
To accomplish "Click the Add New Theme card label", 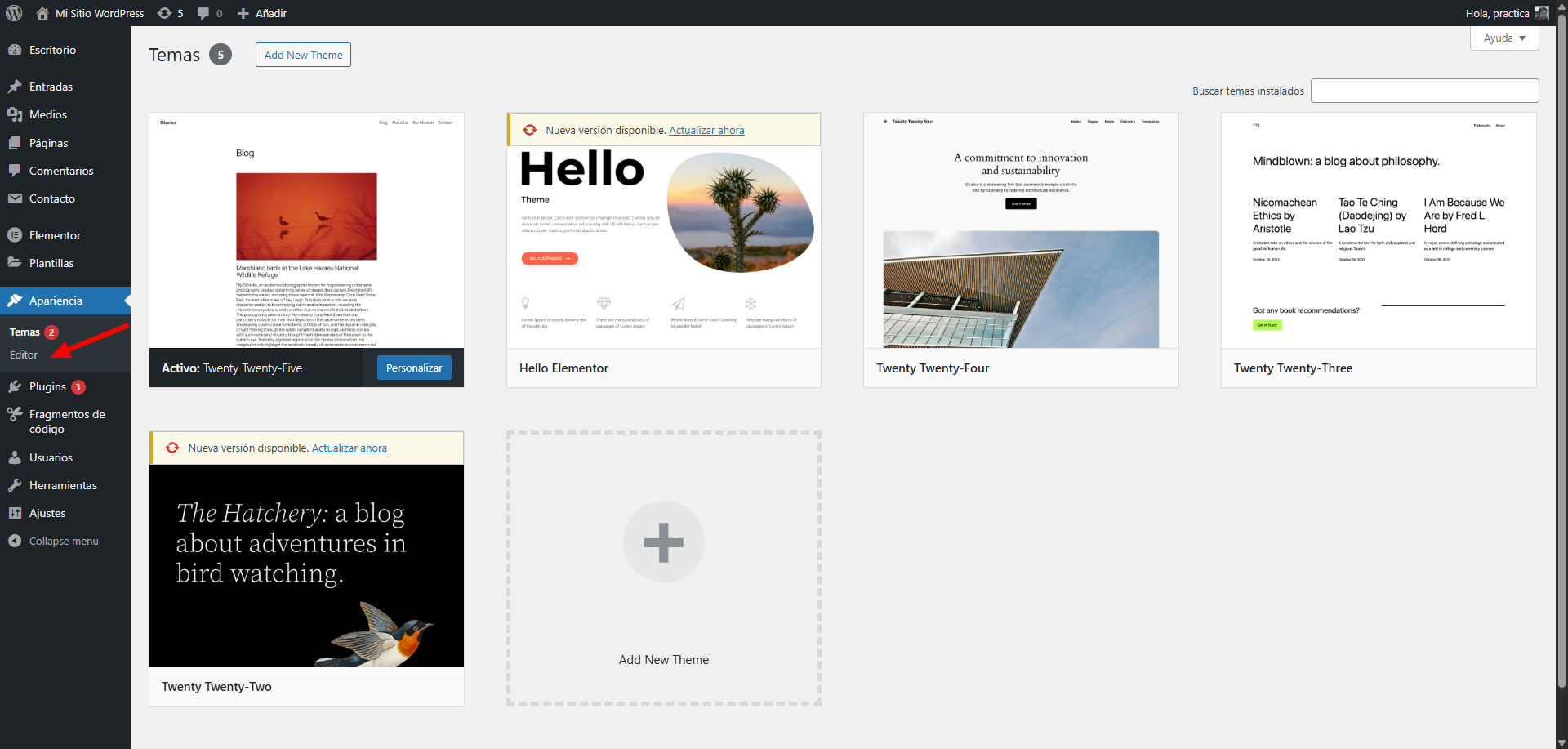I will [x=664, y=660].
